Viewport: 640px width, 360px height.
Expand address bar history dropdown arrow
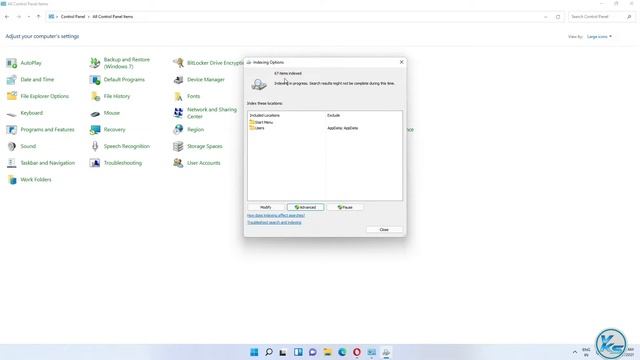(x=546, y=17)
